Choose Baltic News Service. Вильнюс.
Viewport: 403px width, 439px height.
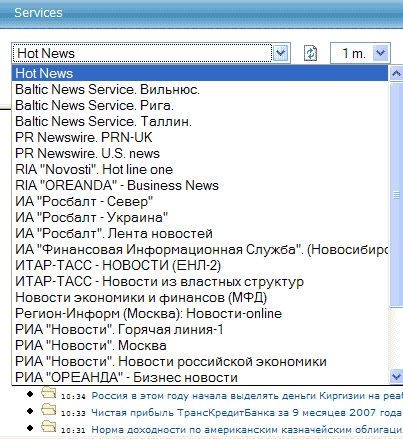[200, 89]
